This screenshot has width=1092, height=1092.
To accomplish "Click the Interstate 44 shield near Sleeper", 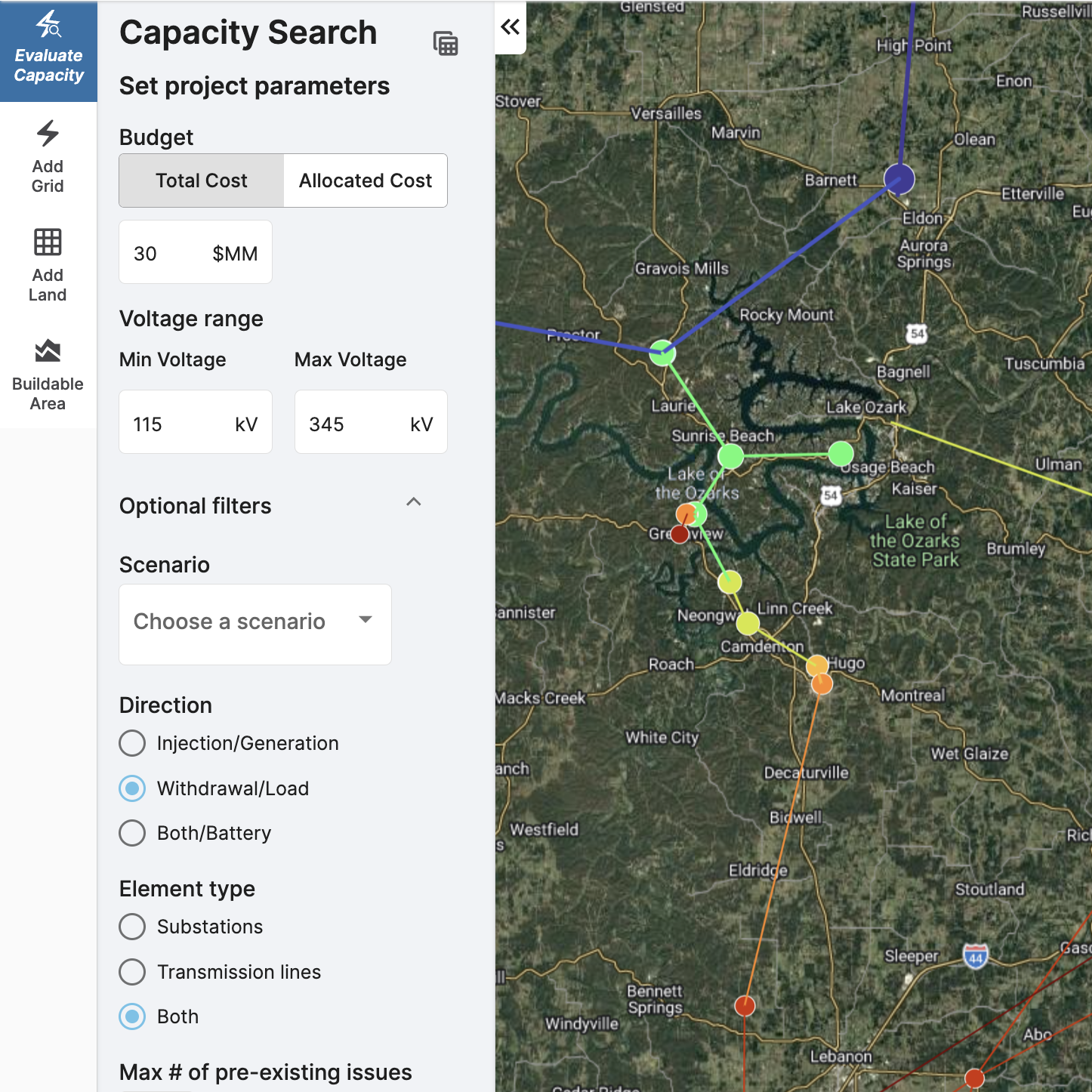I will 976,957.
